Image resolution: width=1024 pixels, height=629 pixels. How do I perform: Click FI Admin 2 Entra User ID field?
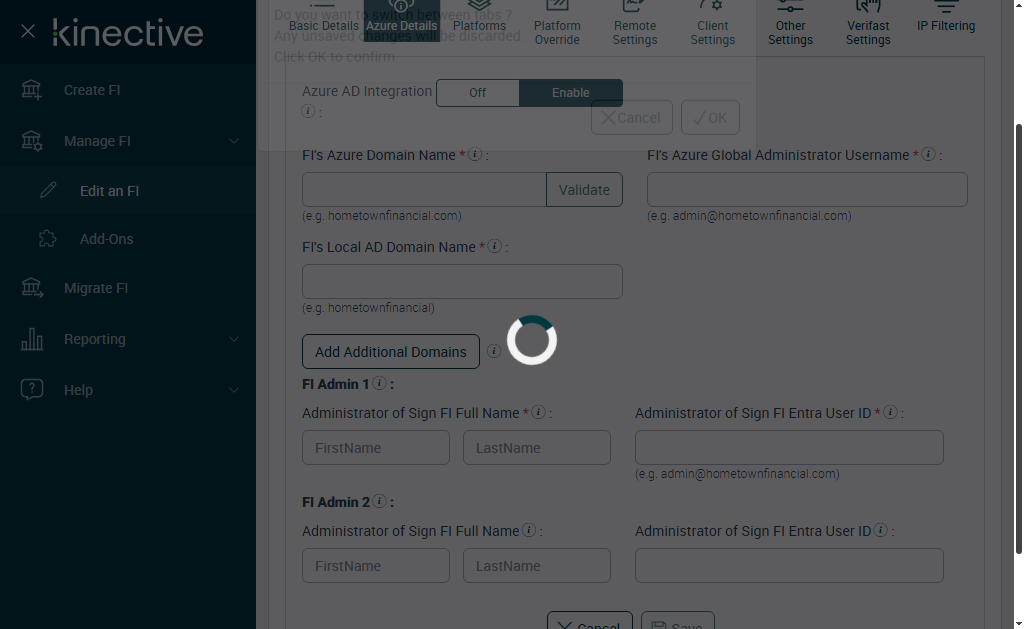(x=789, y=566)
